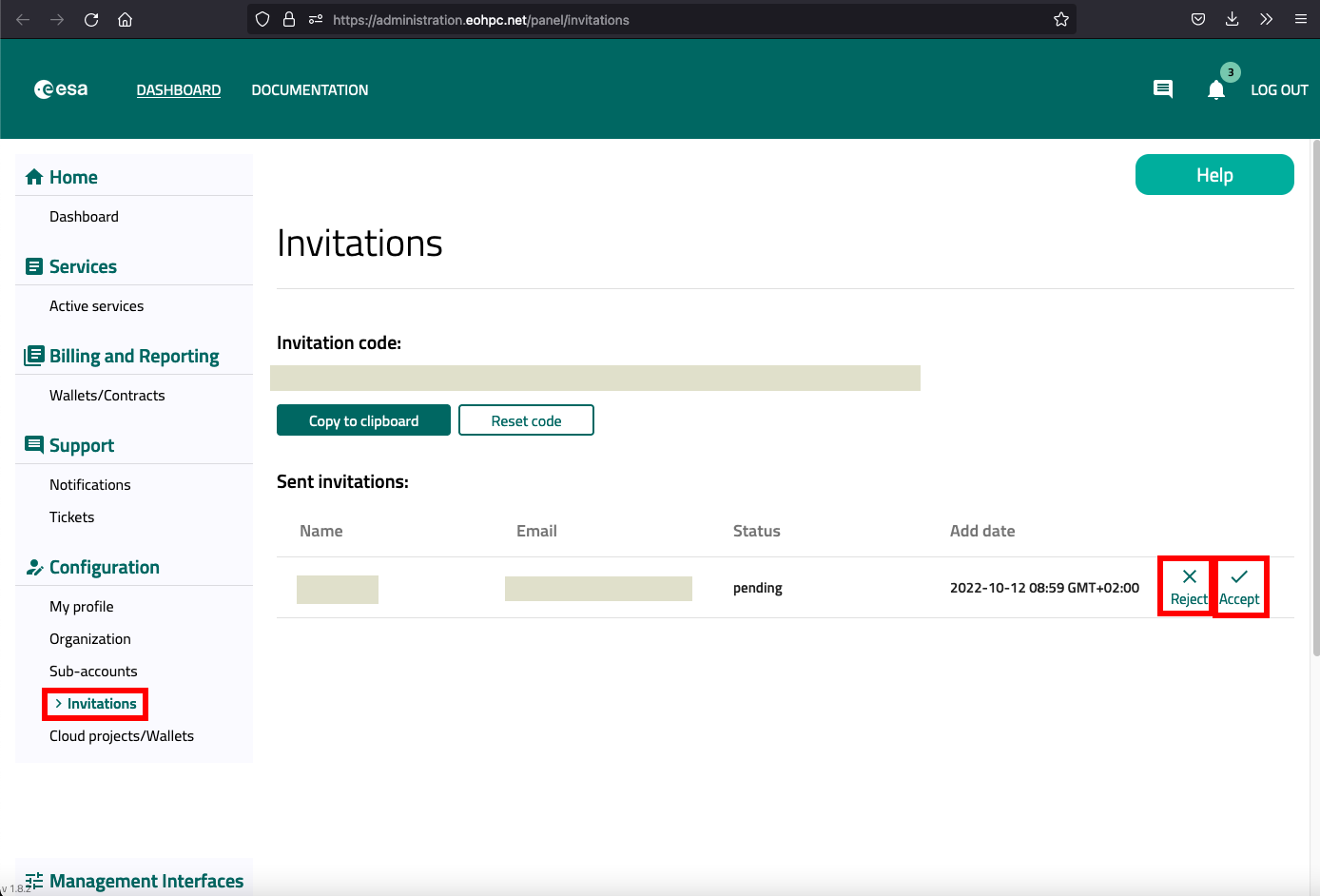Image resolution: width=1320 pixels, height=896 pixels.
Task: Click the site security padlock icon
Action: (x=289, y=19)
